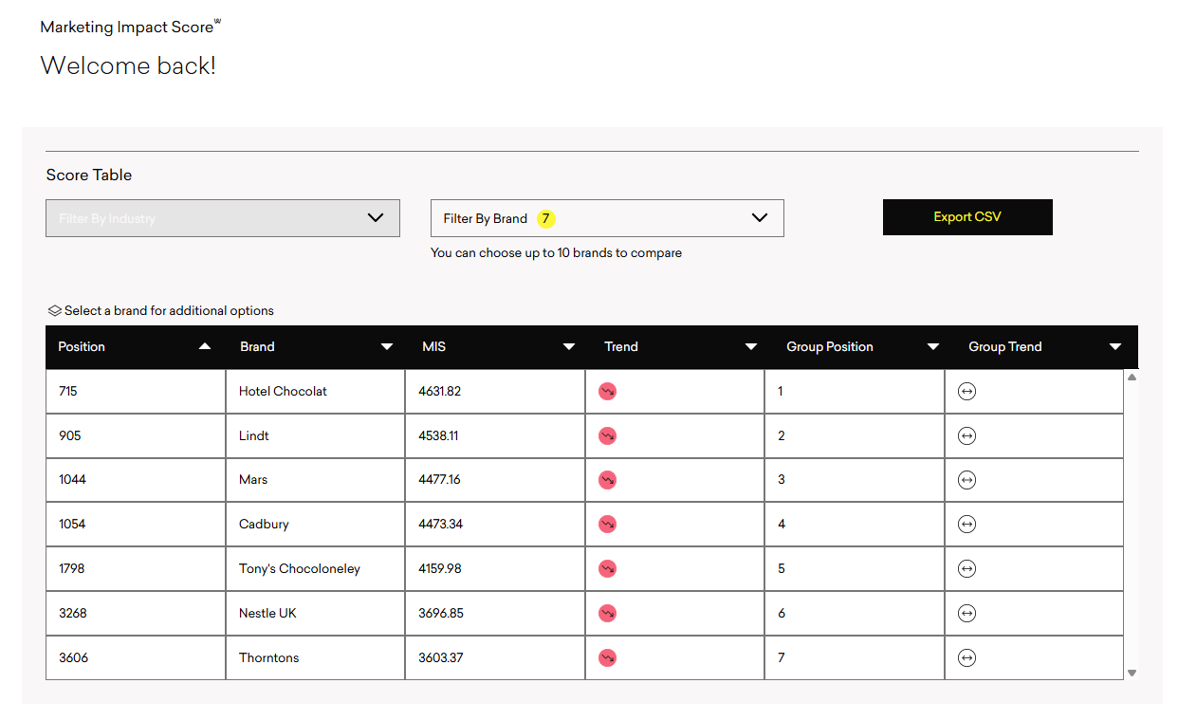The width and height of the screenshot is (1178, 720).
Task: Click the Mars group trend icon
Action: click(967, 479)
